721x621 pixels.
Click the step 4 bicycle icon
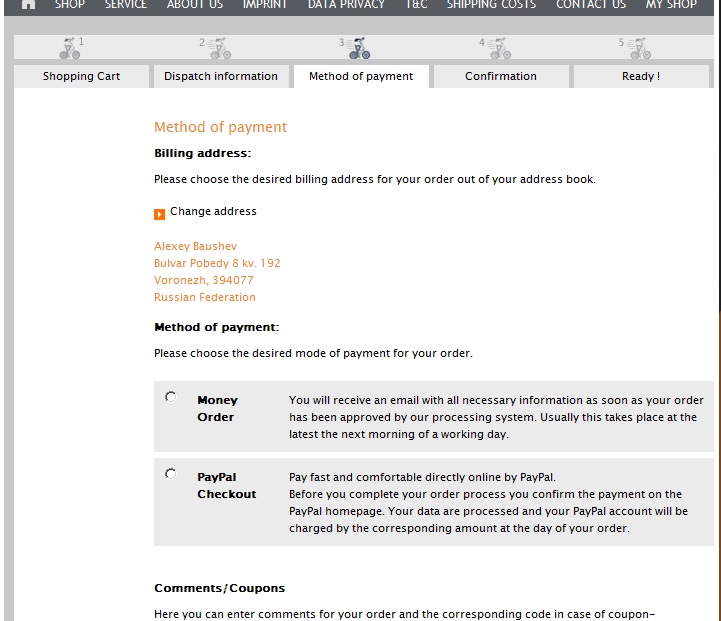pyautogui.click(x=499, y=47)
